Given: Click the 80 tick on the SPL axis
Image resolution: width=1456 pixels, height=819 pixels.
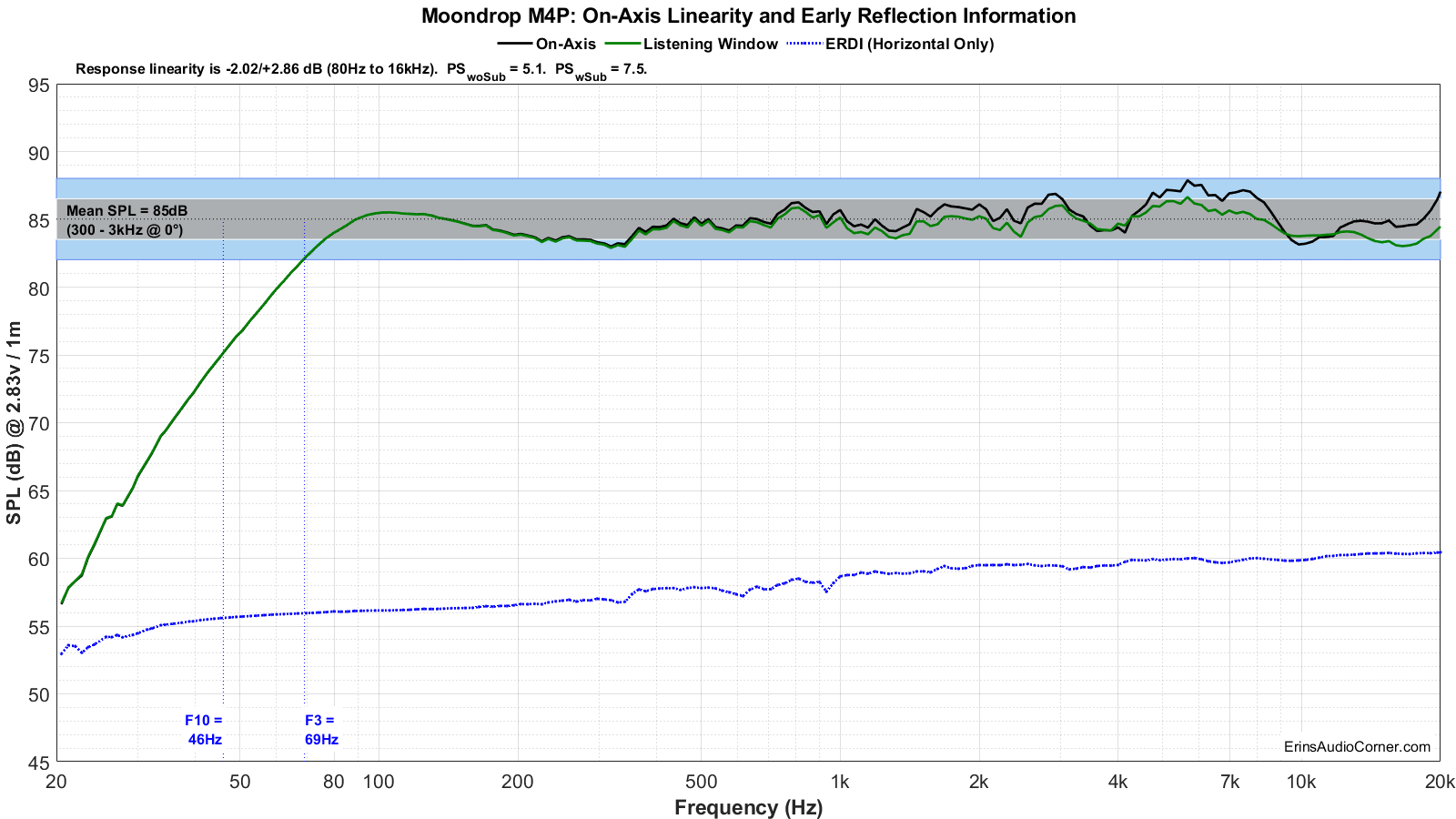Looking at the screenshot, I should coord(39,288).
